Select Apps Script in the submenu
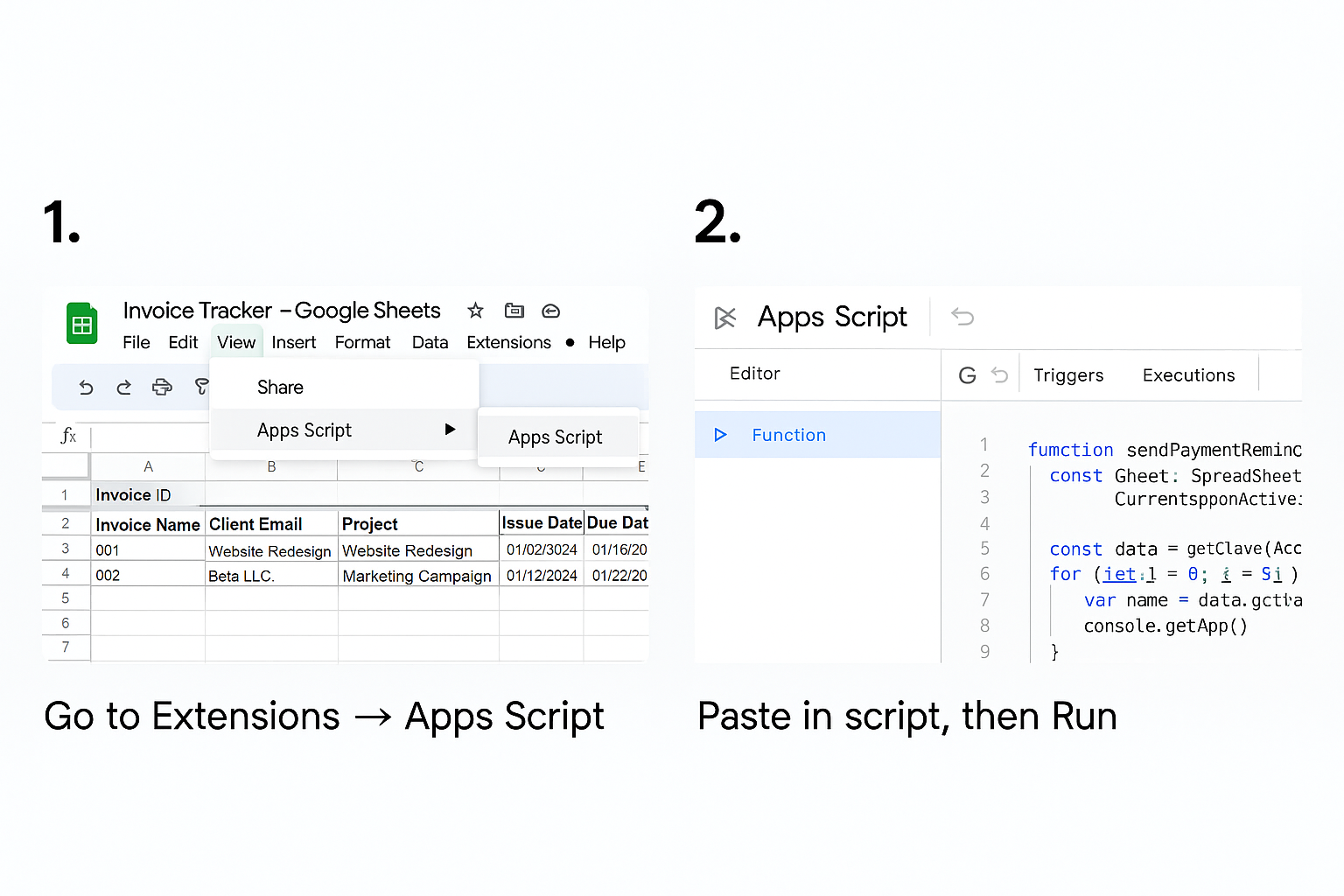Image resolution: width=1344 pixels, height=896 pixels. click(x=555, y=437)
